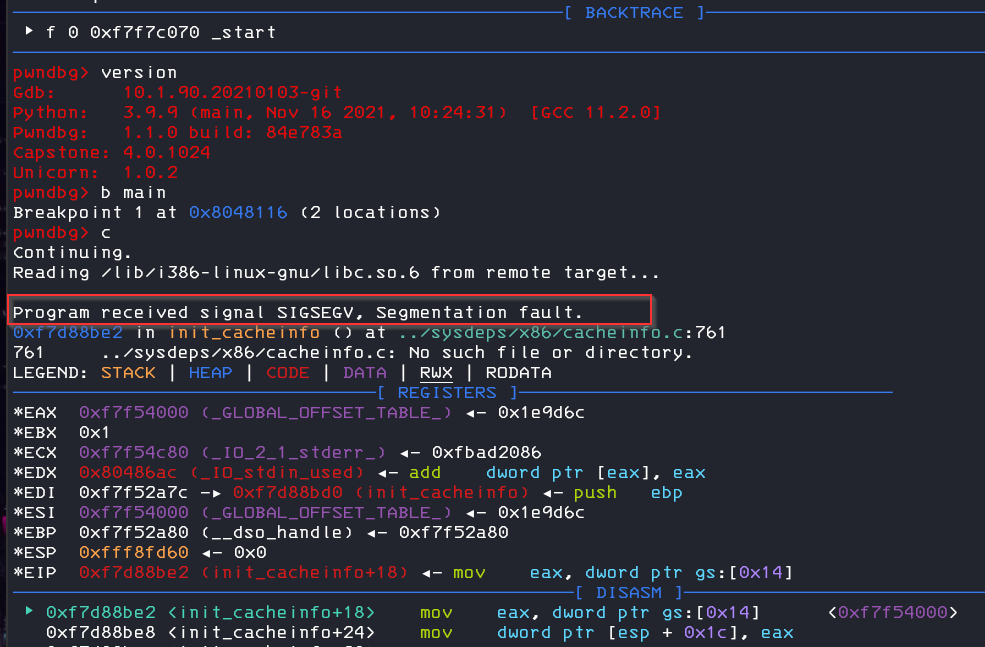985x647 pixels.
Task: Click breakpoint address 0x8048116
Action: 238,212
